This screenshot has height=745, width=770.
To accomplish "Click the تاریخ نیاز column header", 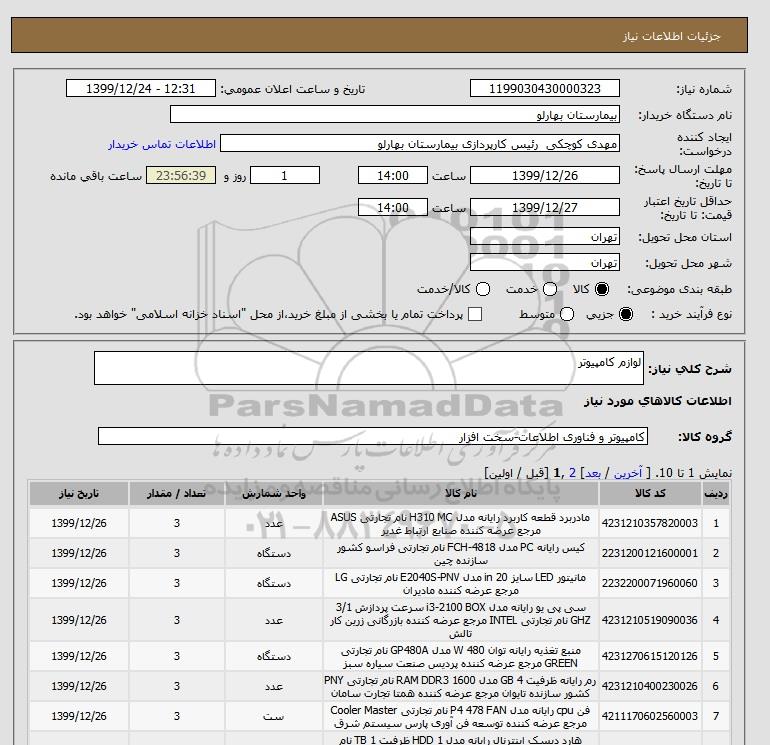I will click(79, 494).
